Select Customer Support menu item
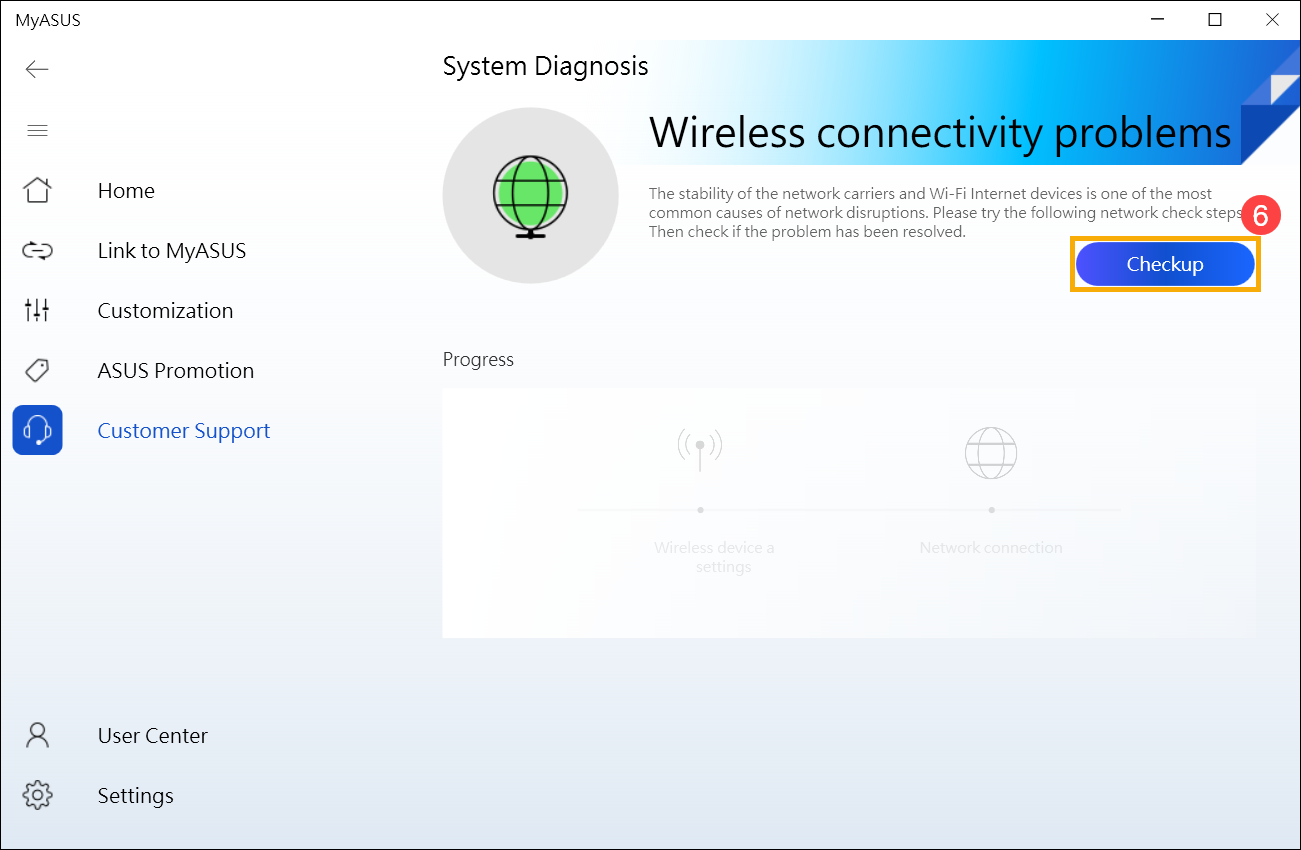Viewport: 1301px width, 850px height. tap(184, 431)
